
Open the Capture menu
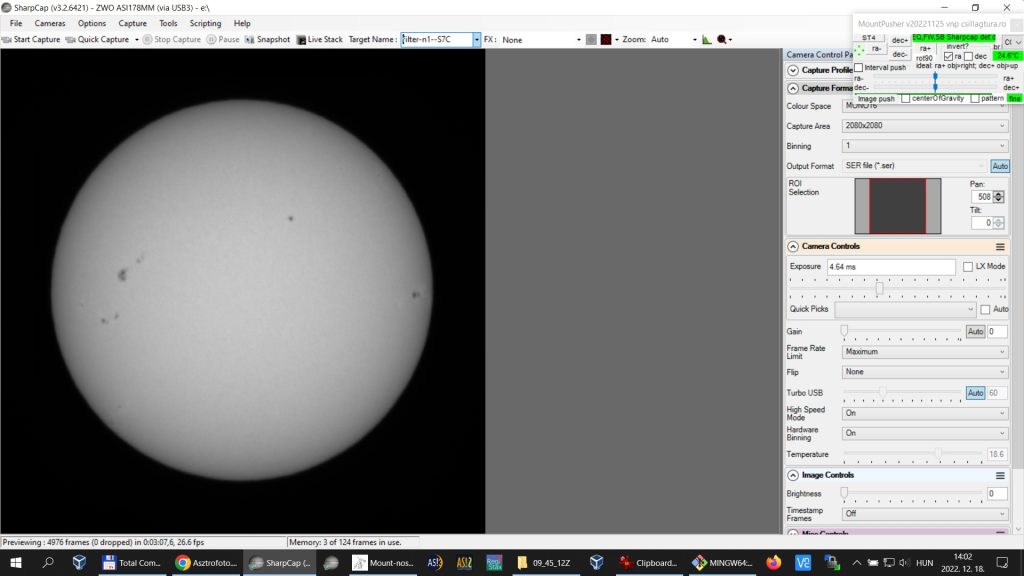tap(133, 23)
